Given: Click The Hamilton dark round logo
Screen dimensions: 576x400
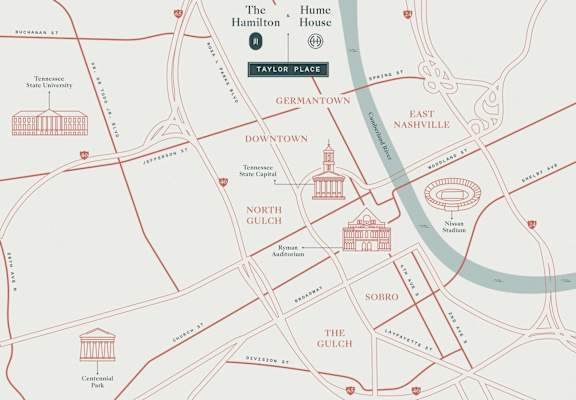Looking at the screenshot, I should tap(256, 41).
